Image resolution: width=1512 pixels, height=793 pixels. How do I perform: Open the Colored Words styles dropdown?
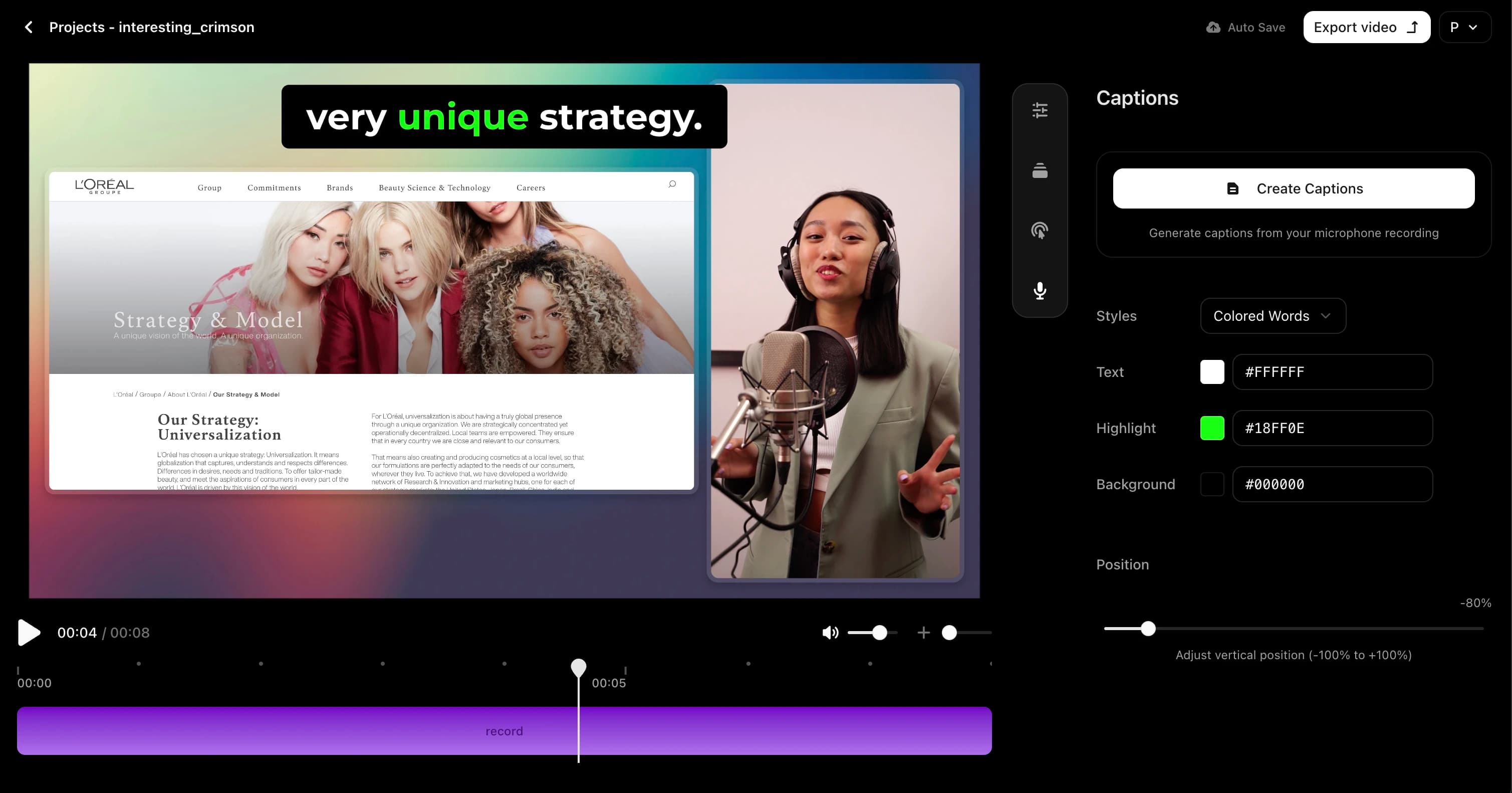pyautogui.click(x=1273, y=315)
